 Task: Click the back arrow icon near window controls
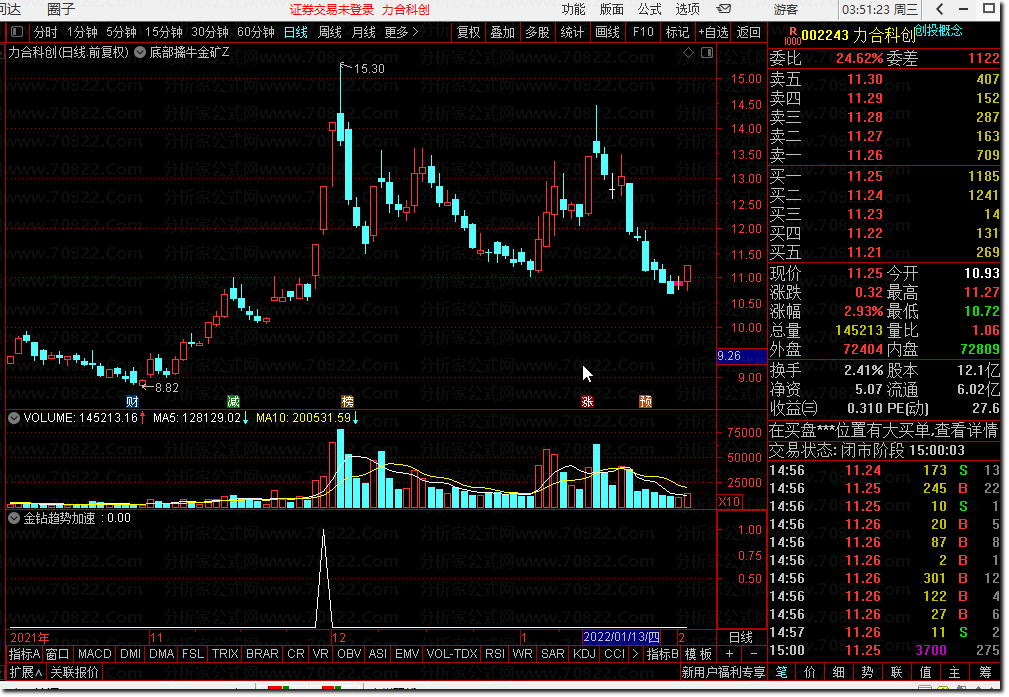[940, 9]
